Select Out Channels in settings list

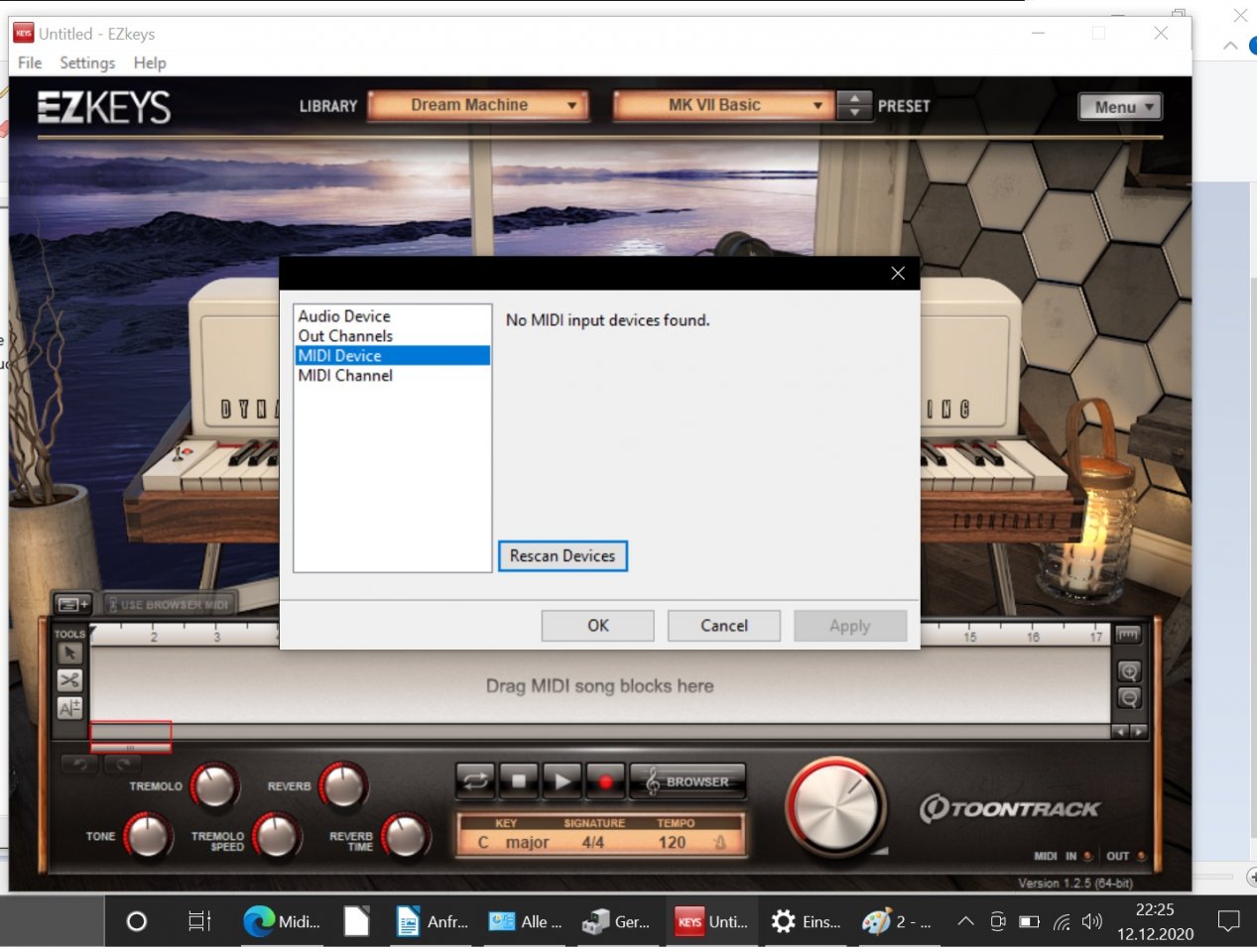click(x=393, y=336)
